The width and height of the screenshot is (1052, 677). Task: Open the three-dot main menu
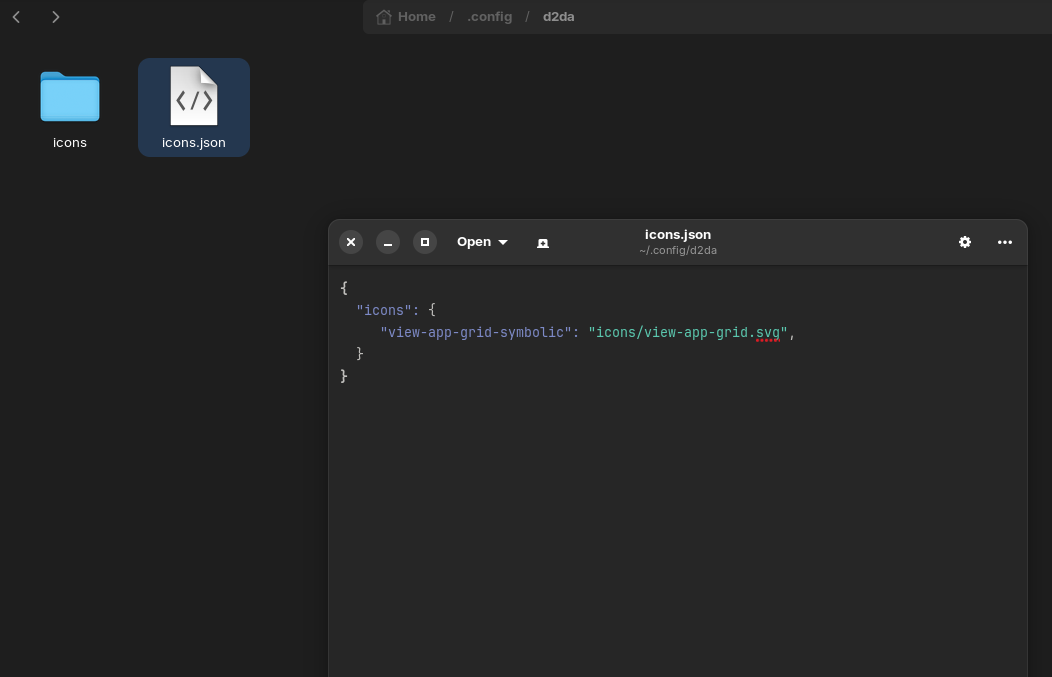1005,242
